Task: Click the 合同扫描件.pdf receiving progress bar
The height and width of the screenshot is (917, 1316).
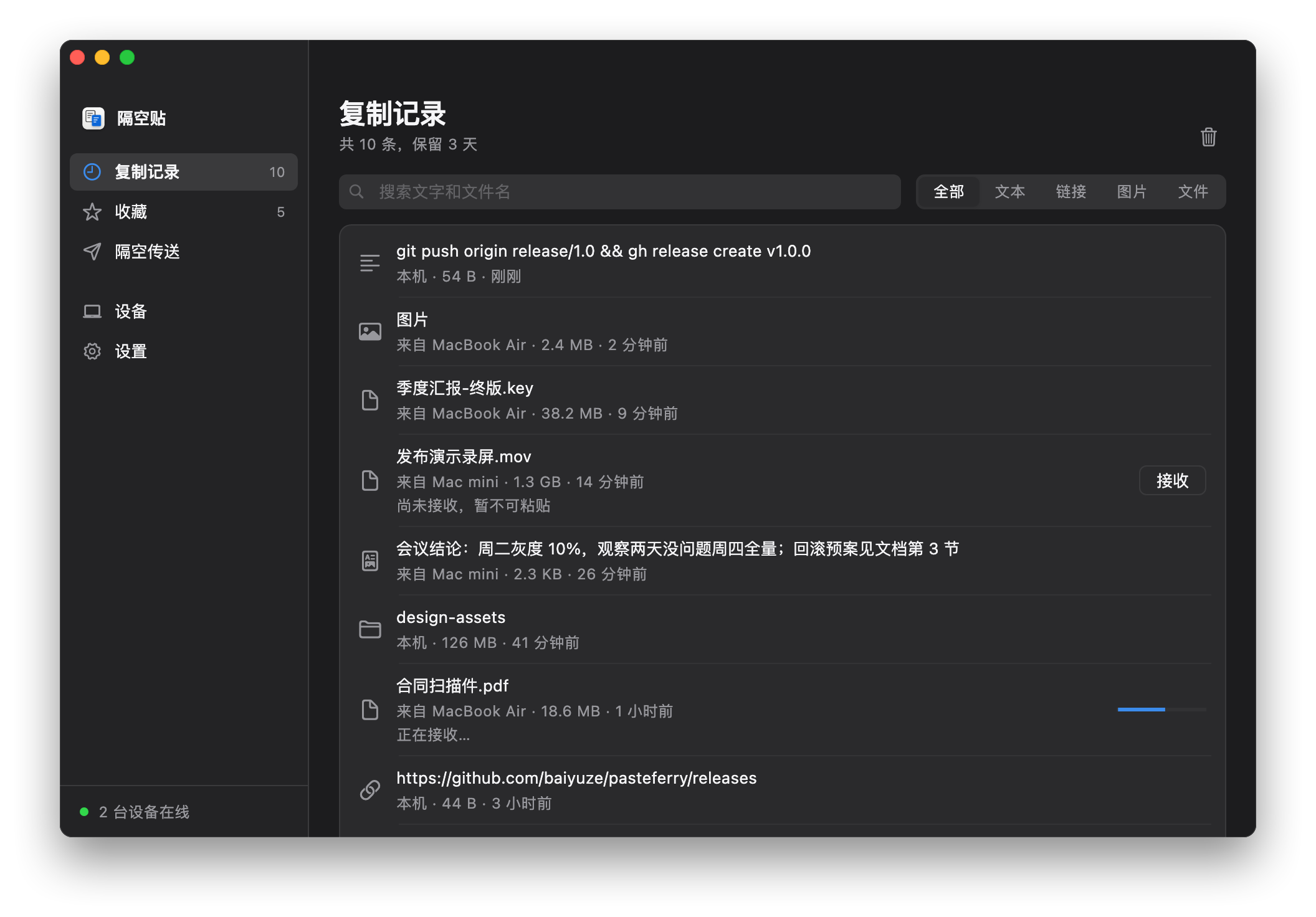Action: 1161,710
